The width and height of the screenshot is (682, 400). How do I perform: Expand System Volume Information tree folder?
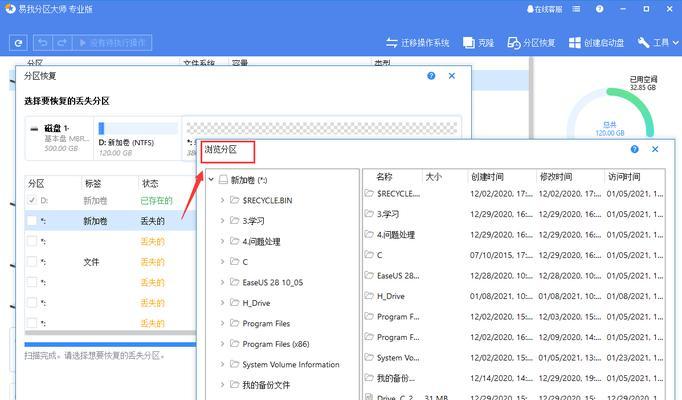222,364
